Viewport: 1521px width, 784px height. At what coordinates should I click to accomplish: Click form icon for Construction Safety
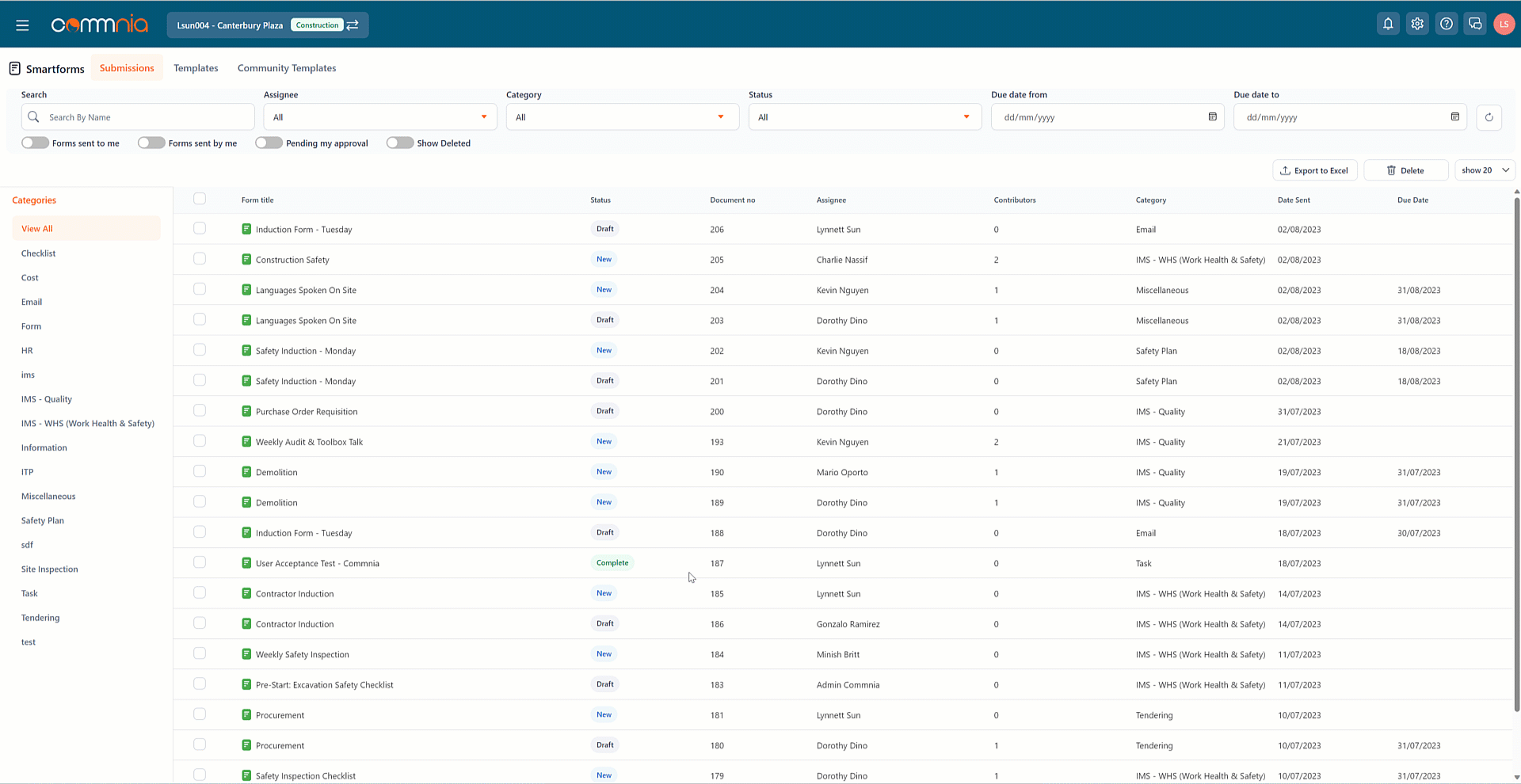point(246,260)
